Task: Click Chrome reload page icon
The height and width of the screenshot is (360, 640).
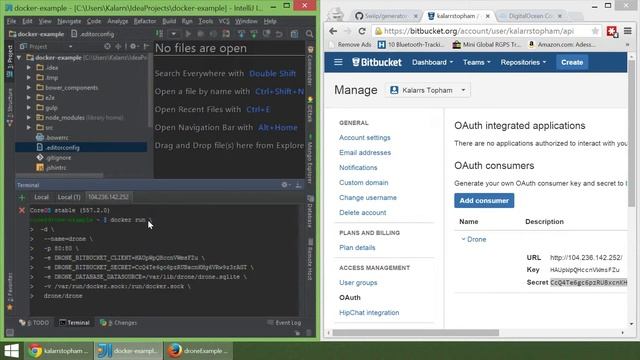Action: (x=362, y=31)
